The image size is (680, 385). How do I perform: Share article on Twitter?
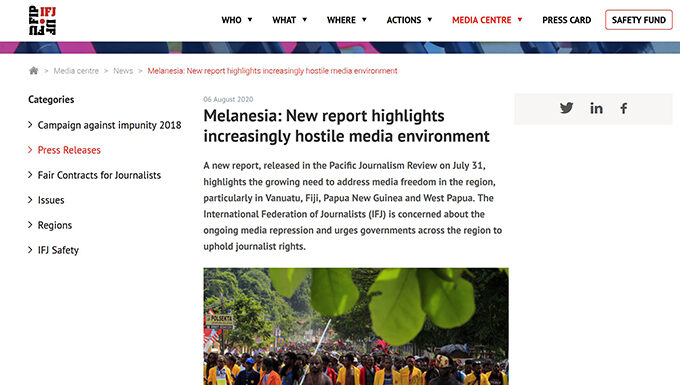tap(566, 108)
